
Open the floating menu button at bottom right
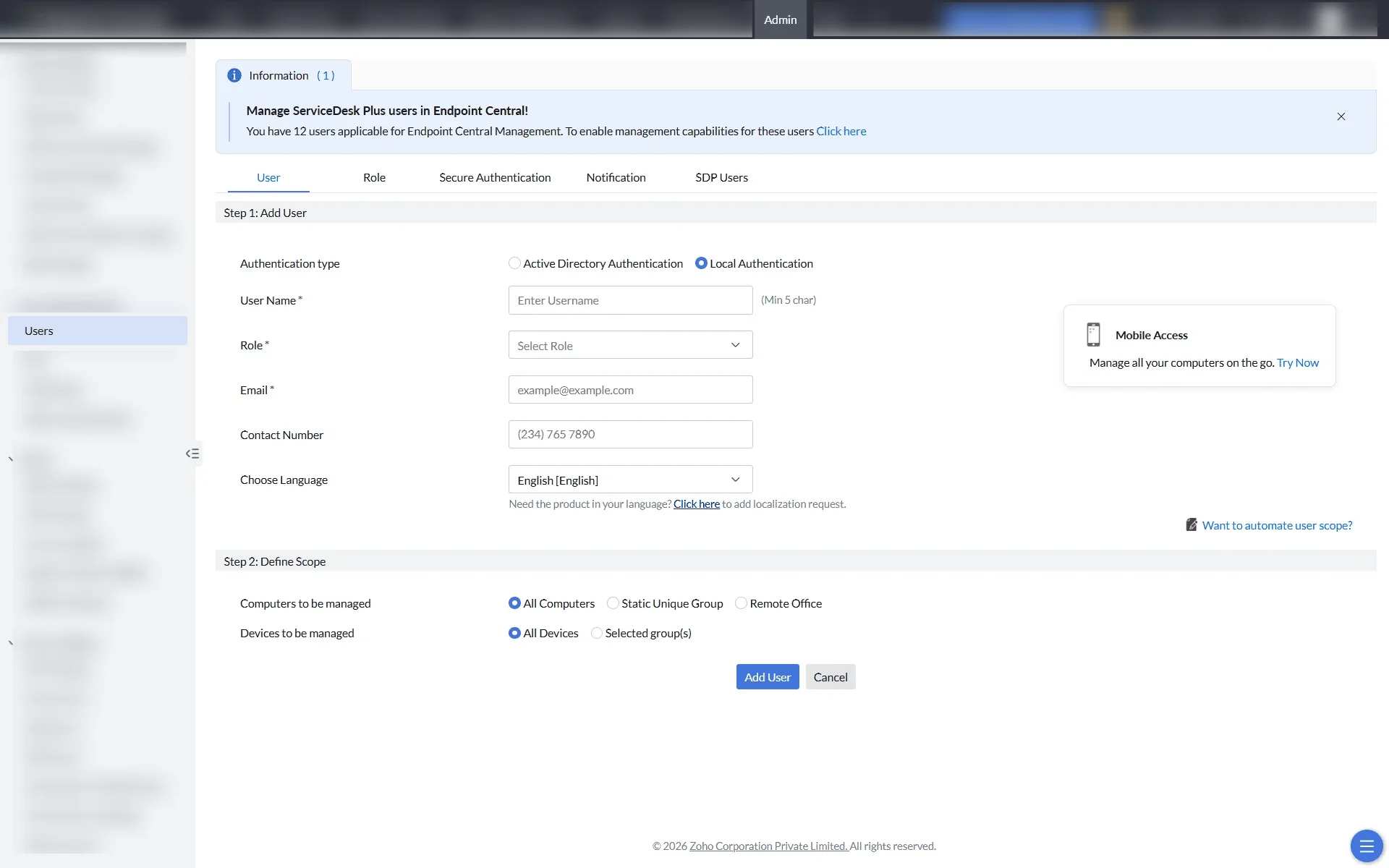(1366, 846)
